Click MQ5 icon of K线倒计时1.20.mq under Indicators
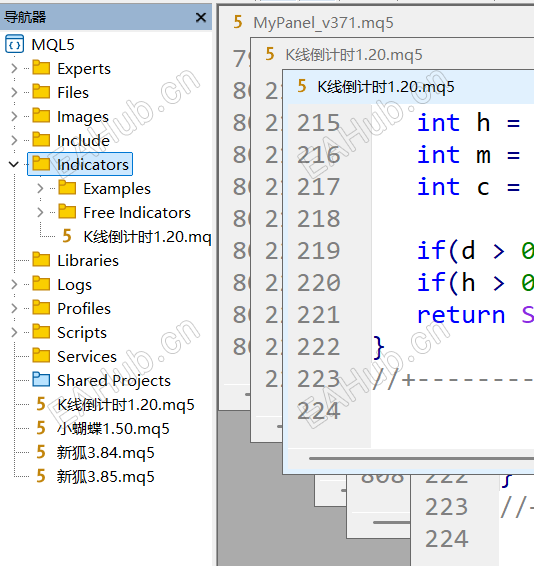The image size is (534, 566). (67, 236)
